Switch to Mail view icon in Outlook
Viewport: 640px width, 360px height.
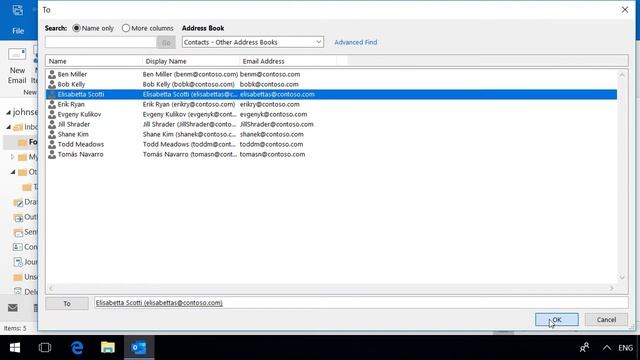point(13,308)
